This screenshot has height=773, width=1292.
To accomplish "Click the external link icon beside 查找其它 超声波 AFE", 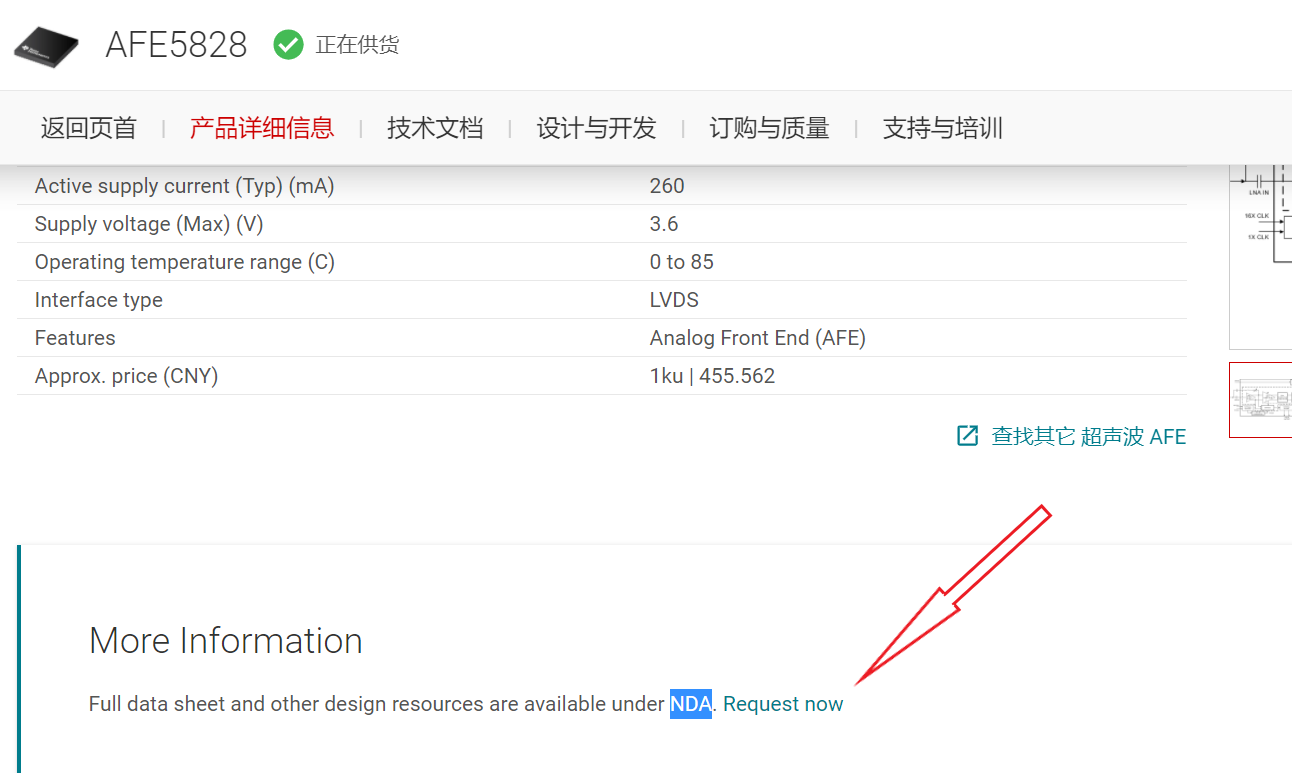I will tap(967, 436).
